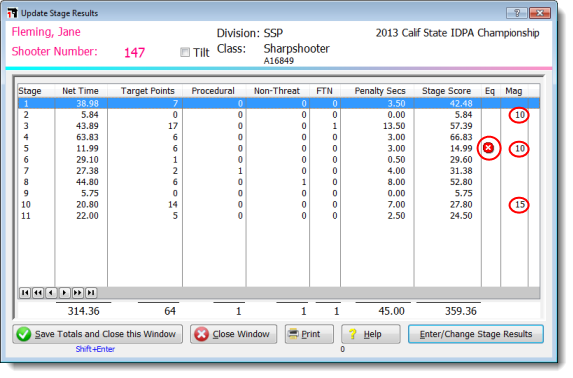
Task: Select stage 11 net time 22.00
Action: coord(87,216)
